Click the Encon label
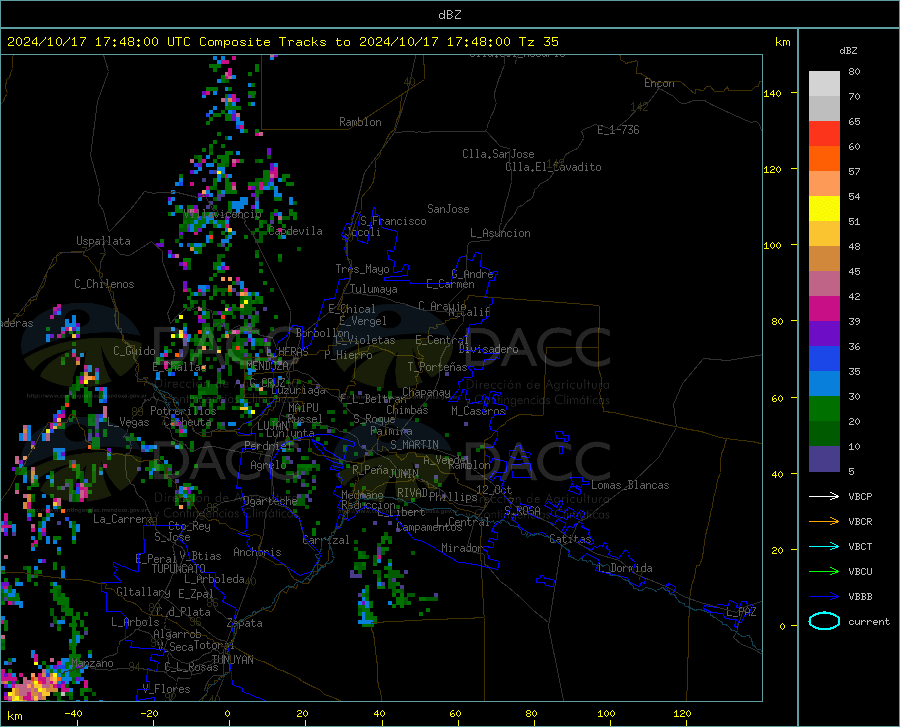This screenshot has height=727, width=900. click(x=659, y=83)
